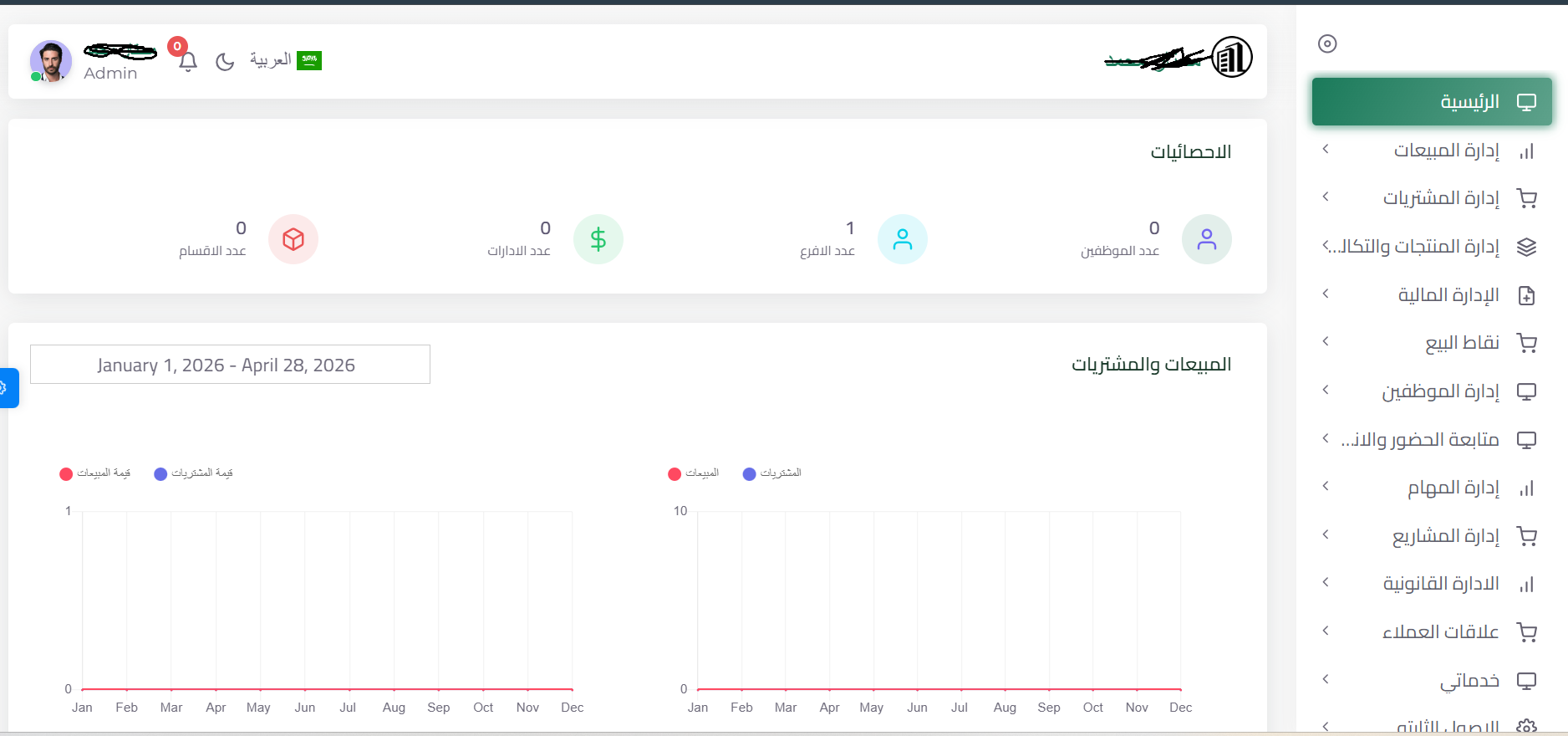Click the monitor icon beside الرئيسية
The height and width of the screenshot is (736, 1568).
(x=1526, y=103)
